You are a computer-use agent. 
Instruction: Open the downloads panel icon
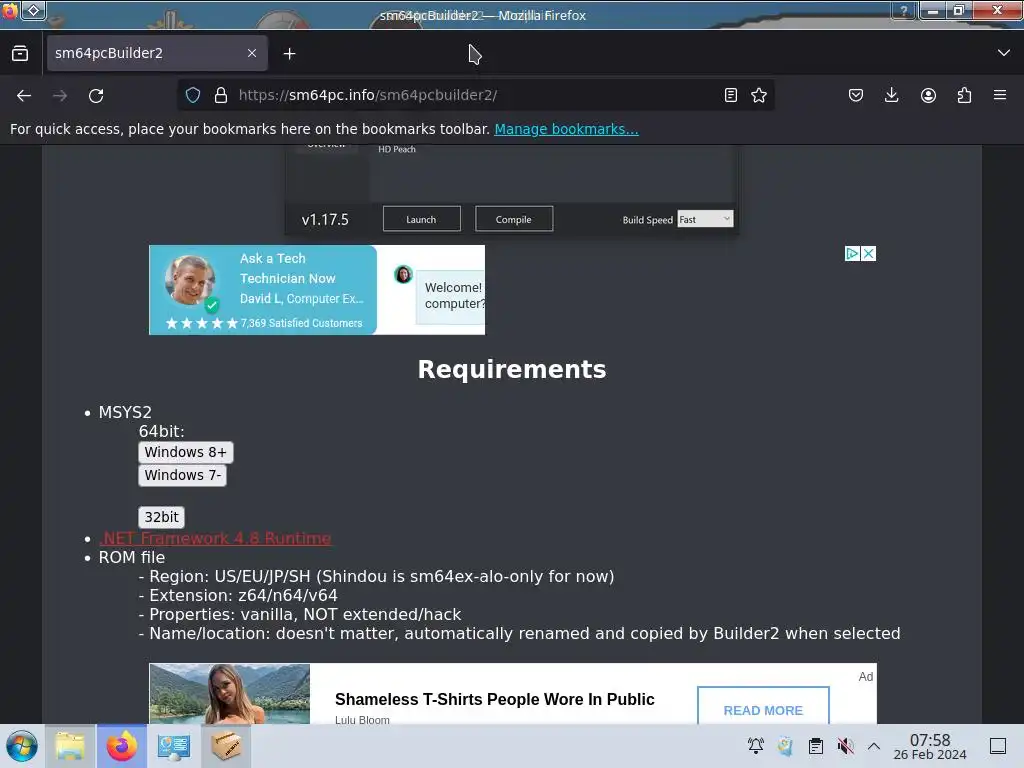[891, 95]
